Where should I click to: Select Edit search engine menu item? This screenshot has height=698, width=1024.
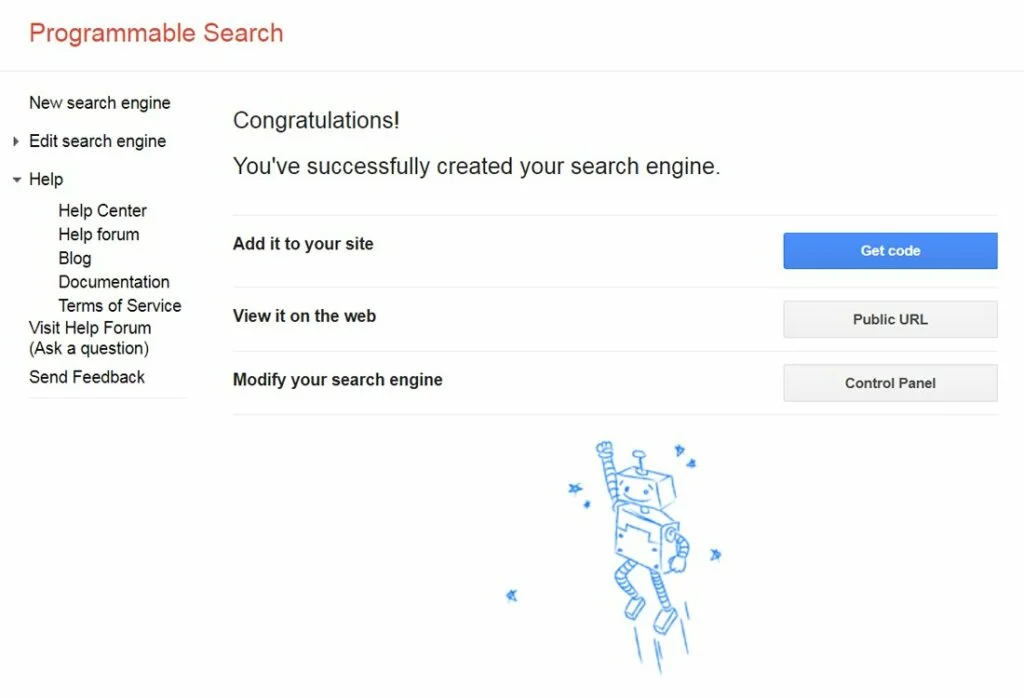pos(97,141)
